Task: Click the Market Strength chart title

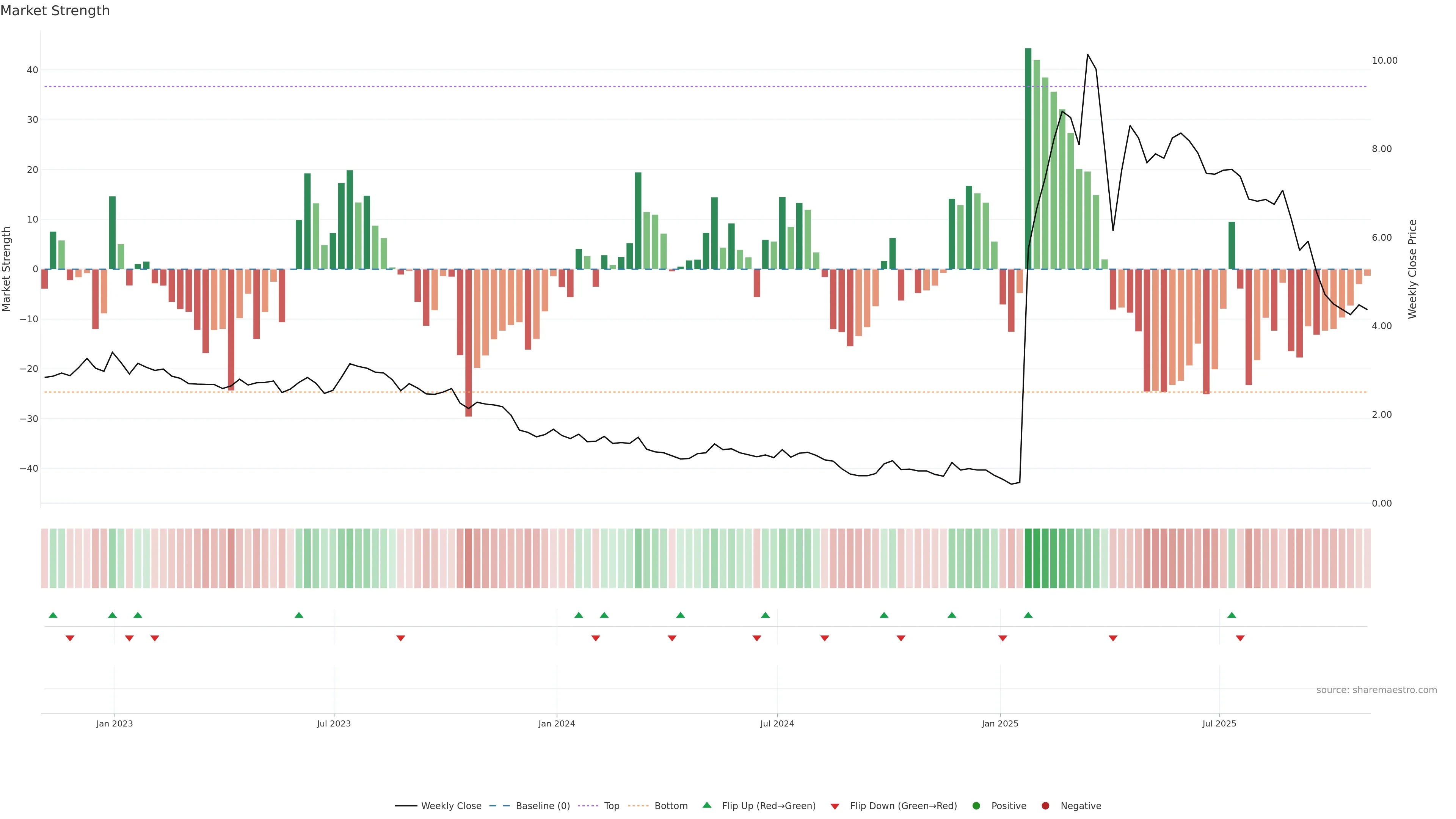Action: 55,11
